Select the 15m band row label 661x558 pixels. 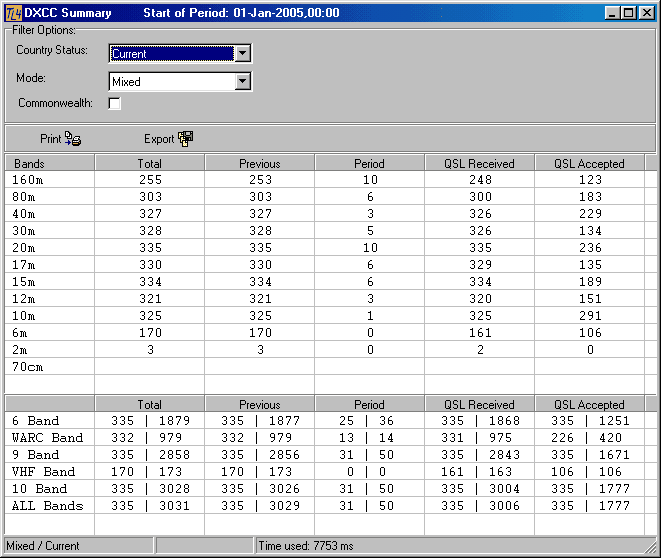click(x=24, y=282)
